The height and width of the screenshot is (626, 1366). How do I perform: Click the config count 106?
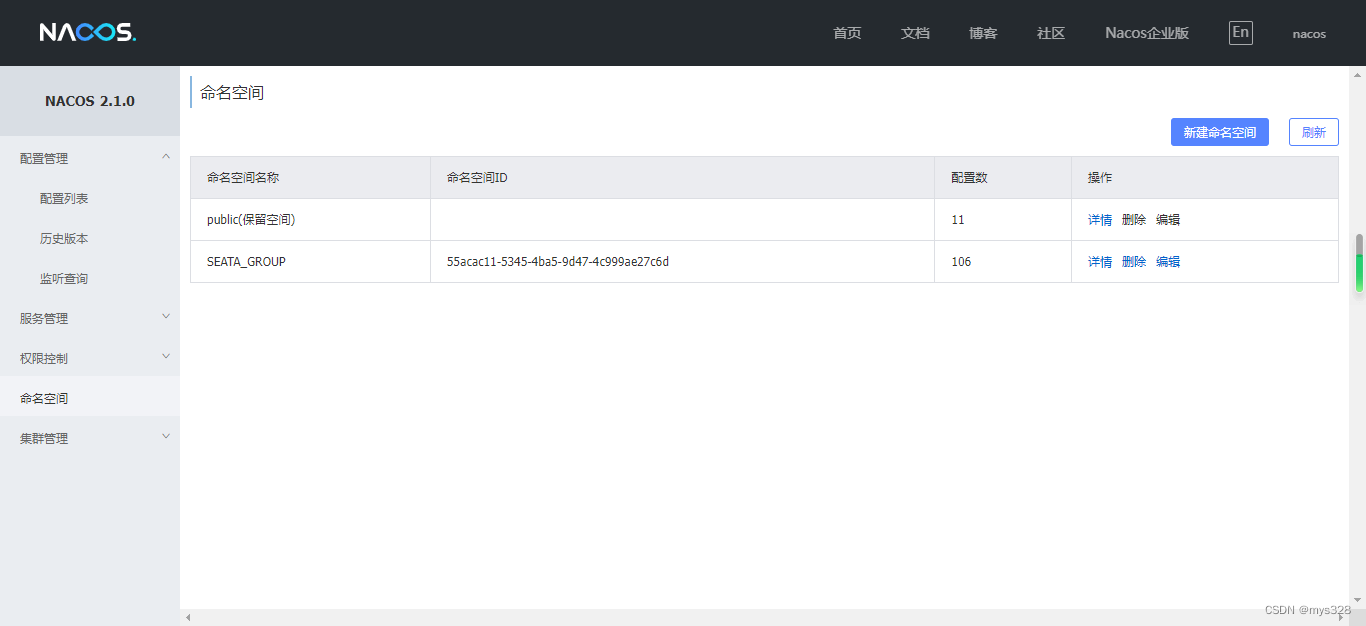(961, 262)
